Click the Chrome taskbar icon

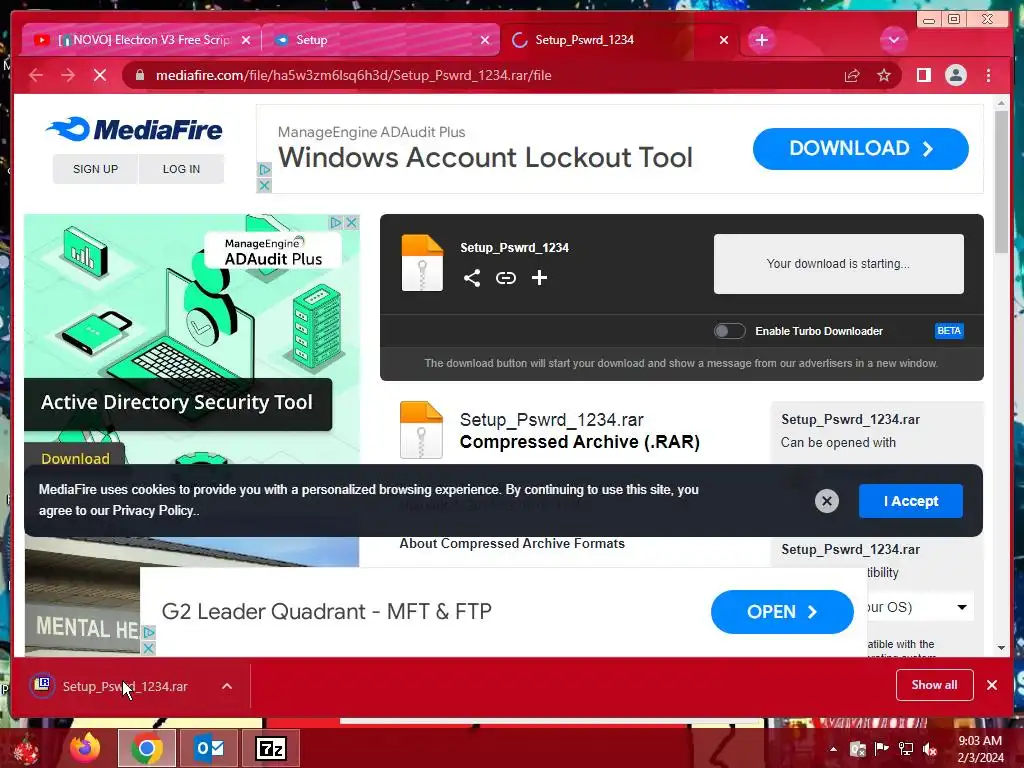147,748
